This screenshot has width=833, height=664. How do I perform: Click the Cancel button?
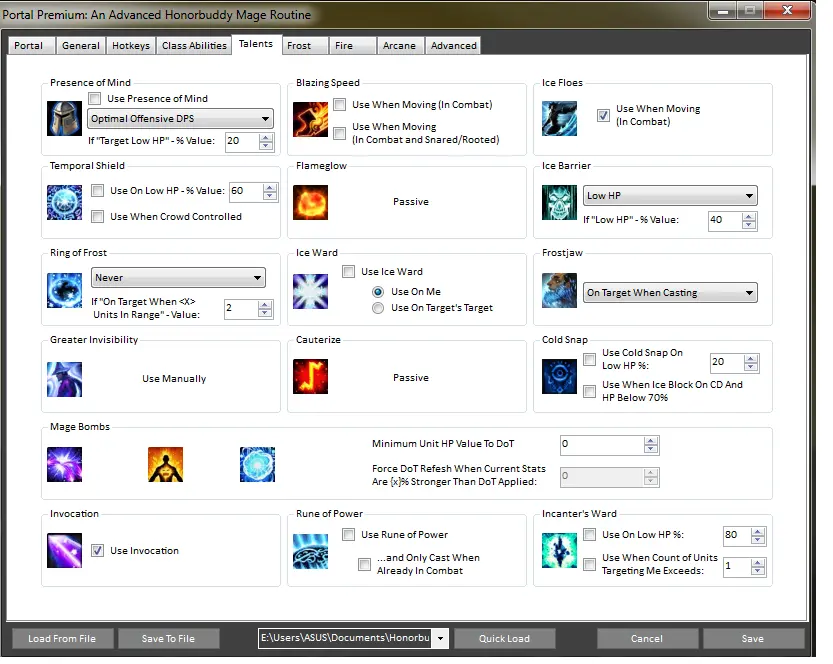(648, 639)
